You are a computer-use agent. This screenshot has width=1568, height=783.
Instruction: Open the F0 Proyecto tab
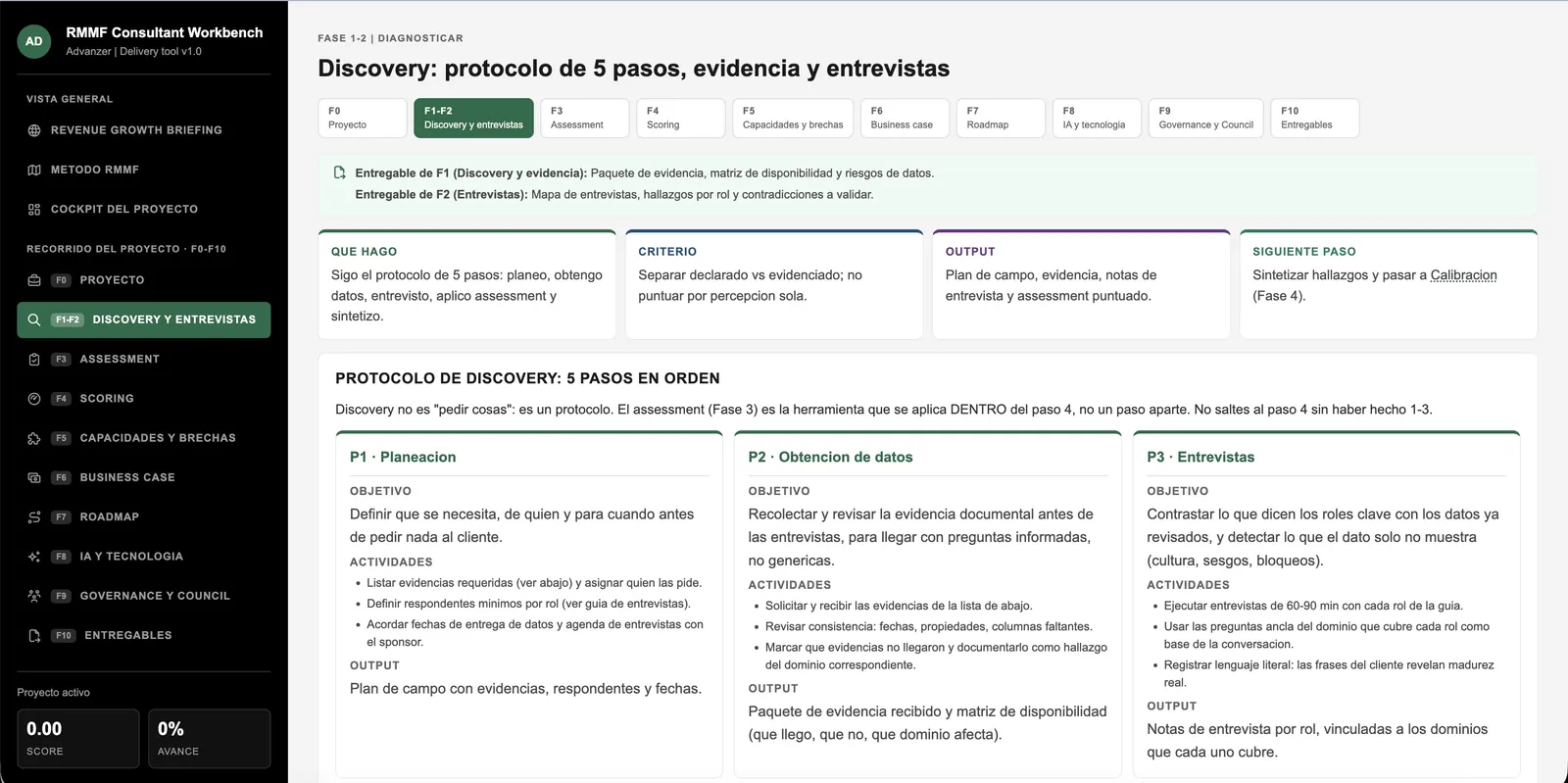[x=363, y=118]
